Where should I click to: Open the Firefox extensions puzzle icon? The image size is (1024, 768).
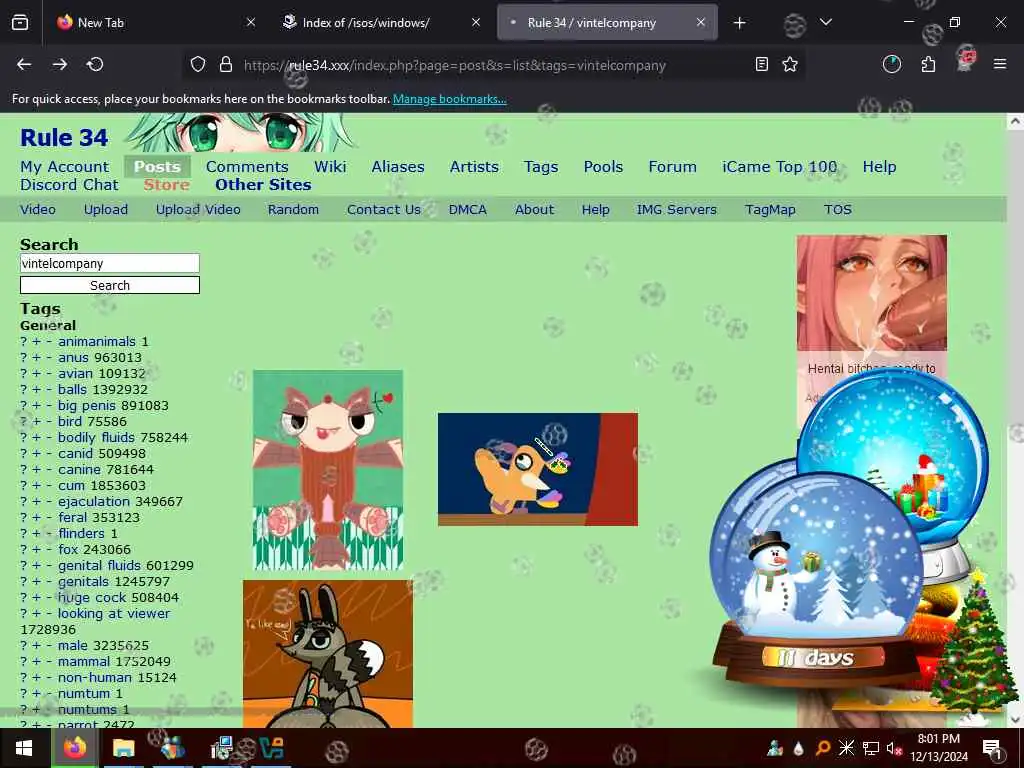(x=928, y=64)
